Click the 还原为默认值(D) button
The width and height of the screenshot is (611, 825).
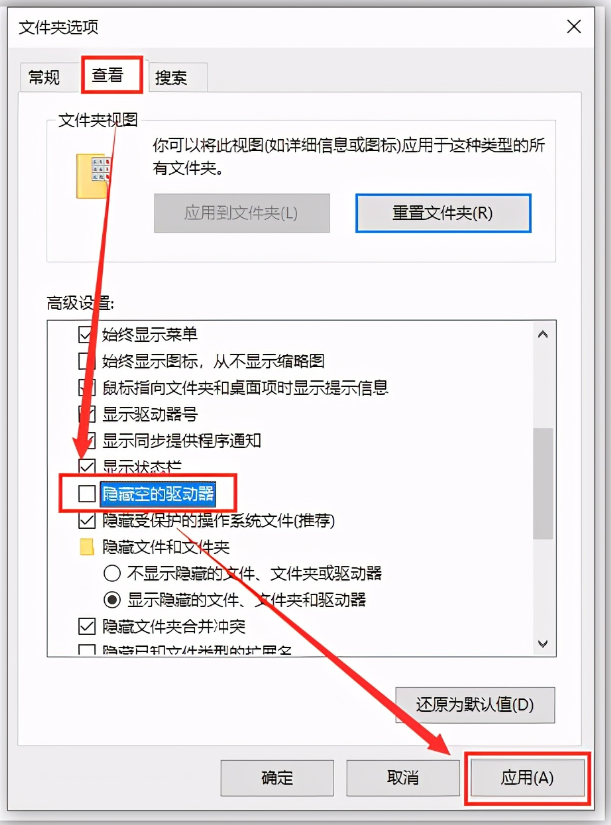pyautogui.click(x=475, y=705)
